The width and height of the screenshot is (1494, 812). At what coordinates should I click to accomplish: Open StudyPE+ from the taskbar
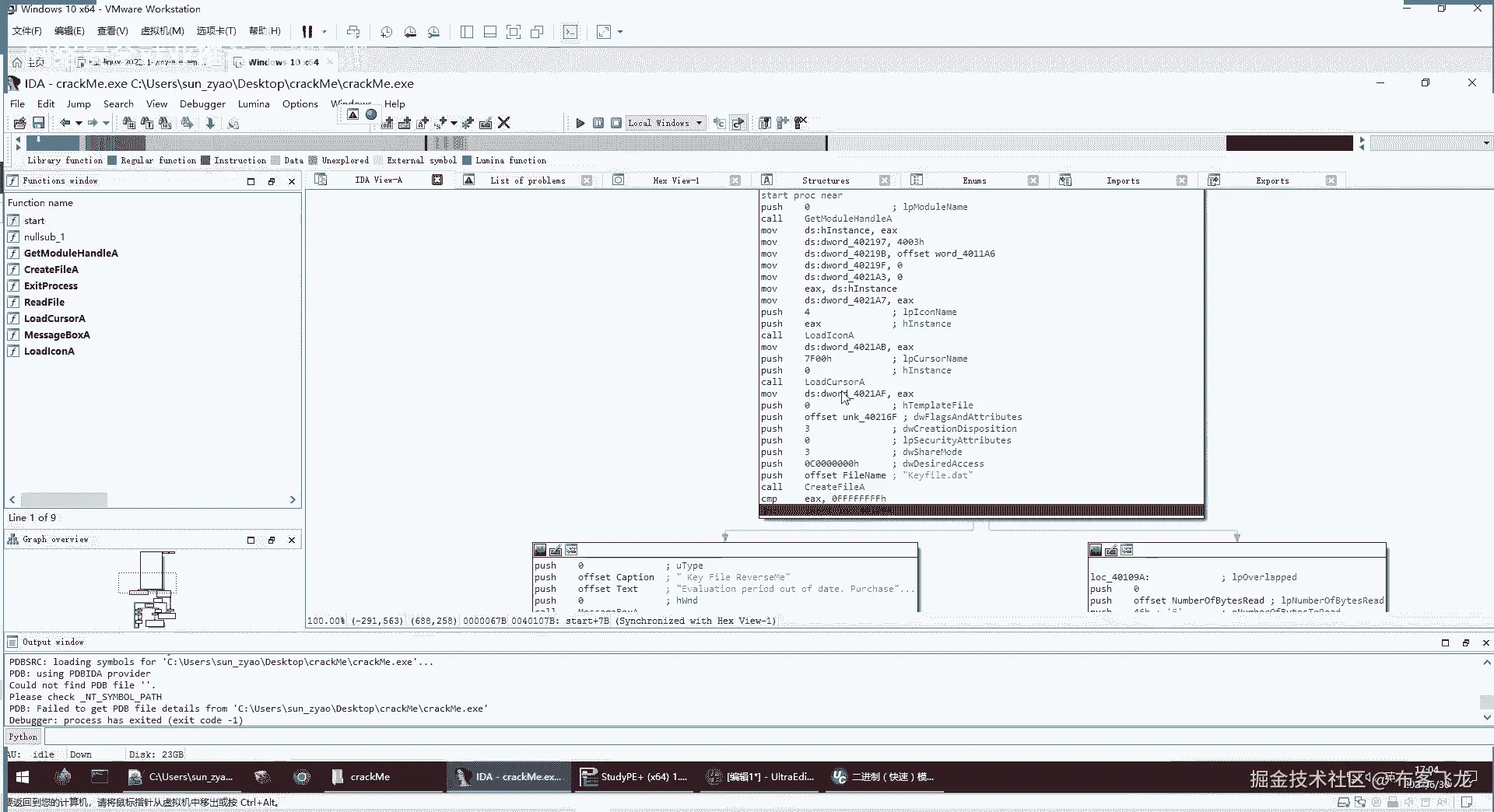tap(635, 777)
